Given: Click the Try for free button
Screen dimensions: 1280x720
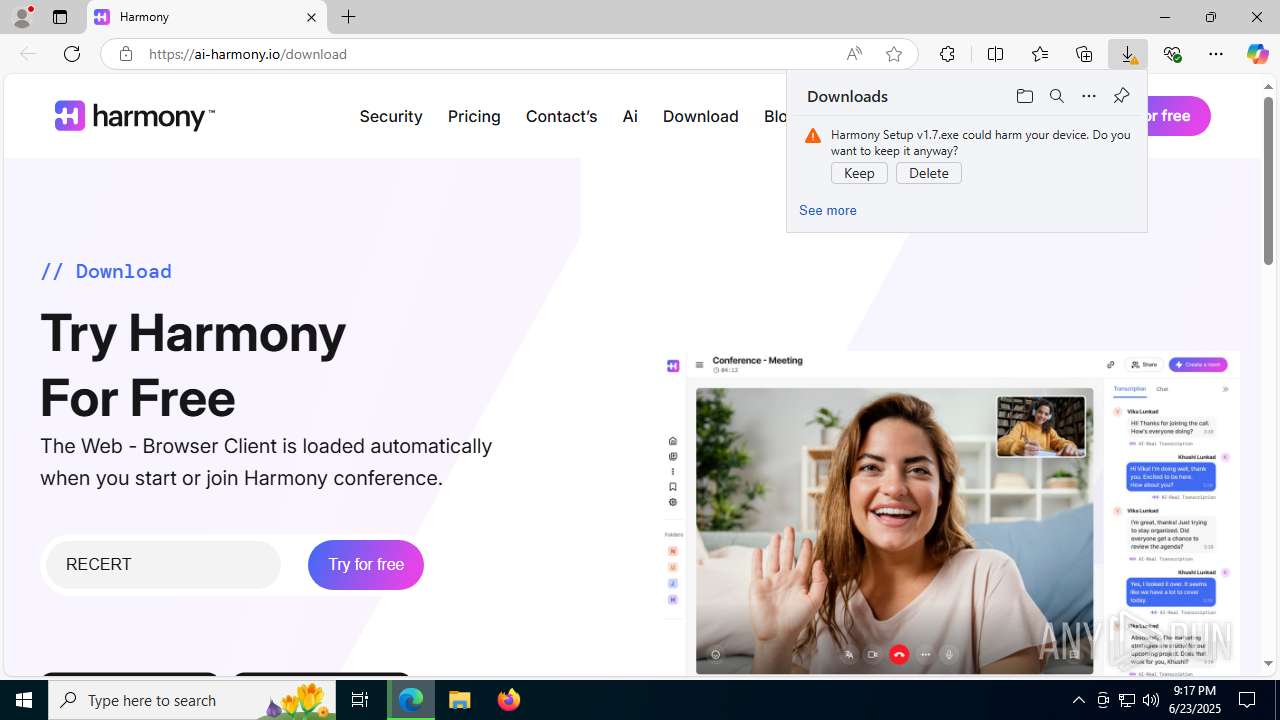Looking at the screenshot, I should [366, 565].
